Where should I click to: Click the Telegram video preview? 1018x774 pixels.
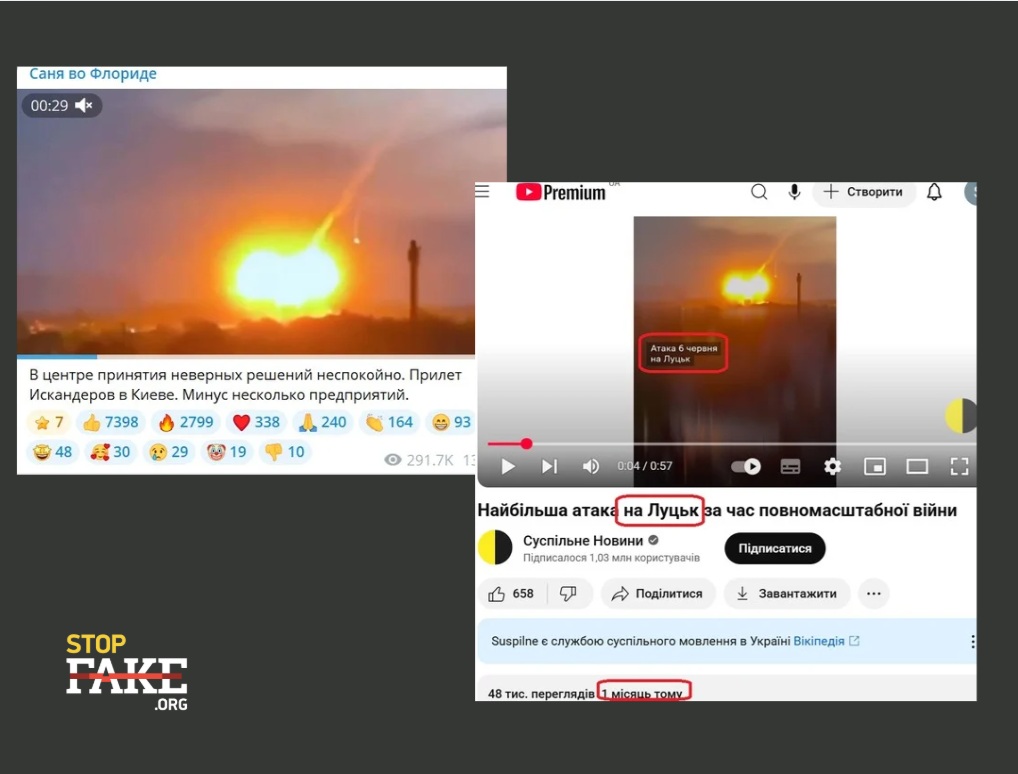click(x=262, y=221)
